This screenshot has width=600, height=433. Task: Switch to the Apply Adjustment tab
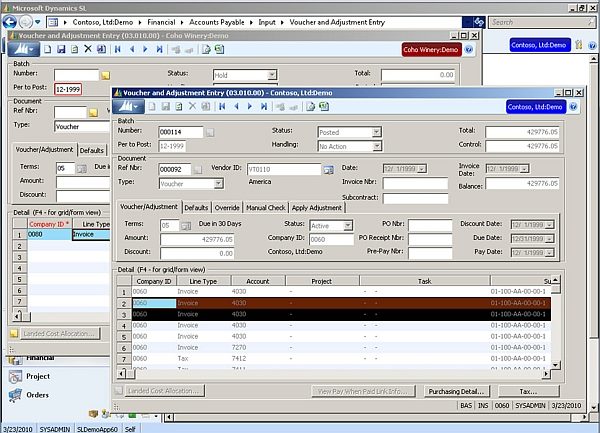[317, 207]
